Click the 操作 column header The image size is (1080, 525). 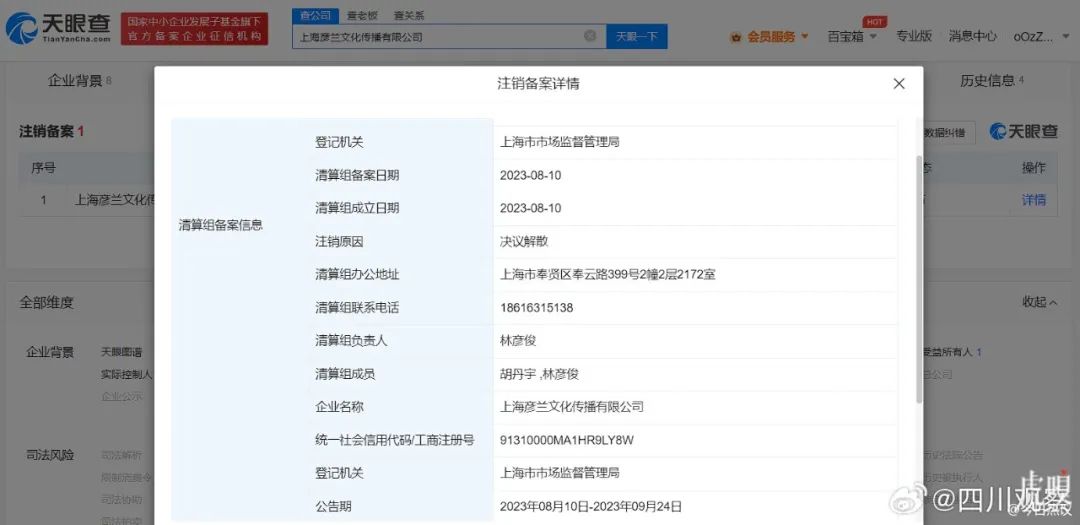[x=1033, y=167]
